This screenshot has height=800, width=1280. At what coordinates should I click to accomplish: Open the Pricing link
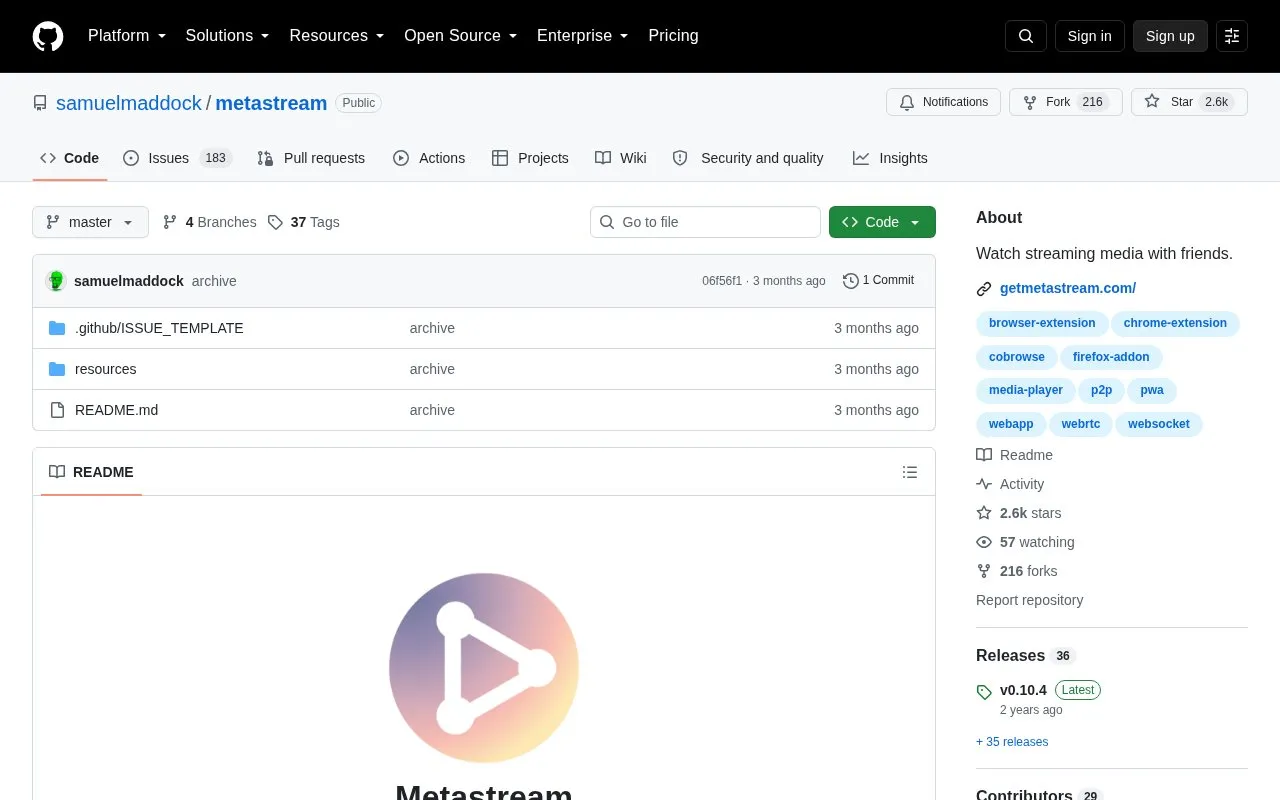click(673, 36)
